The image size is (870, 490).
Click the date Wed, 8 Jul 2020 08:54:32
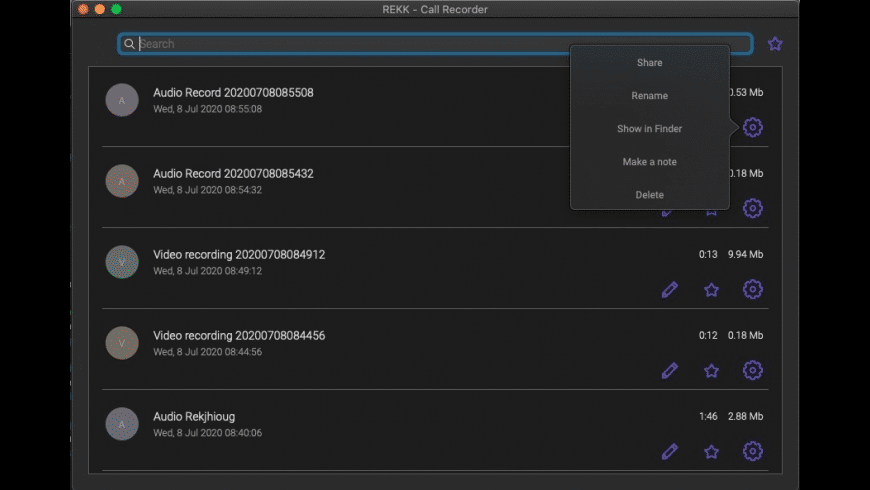tap(208, 190)
